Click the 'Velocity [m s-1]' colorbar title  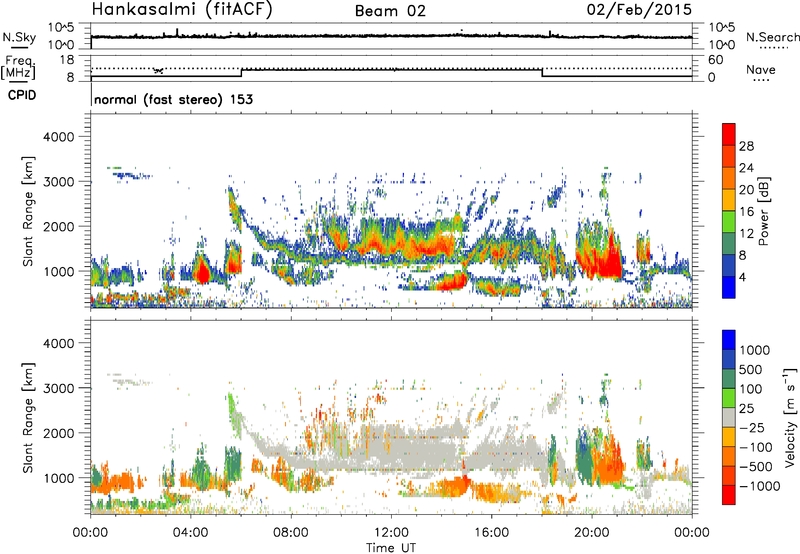[x=790, y=417]
